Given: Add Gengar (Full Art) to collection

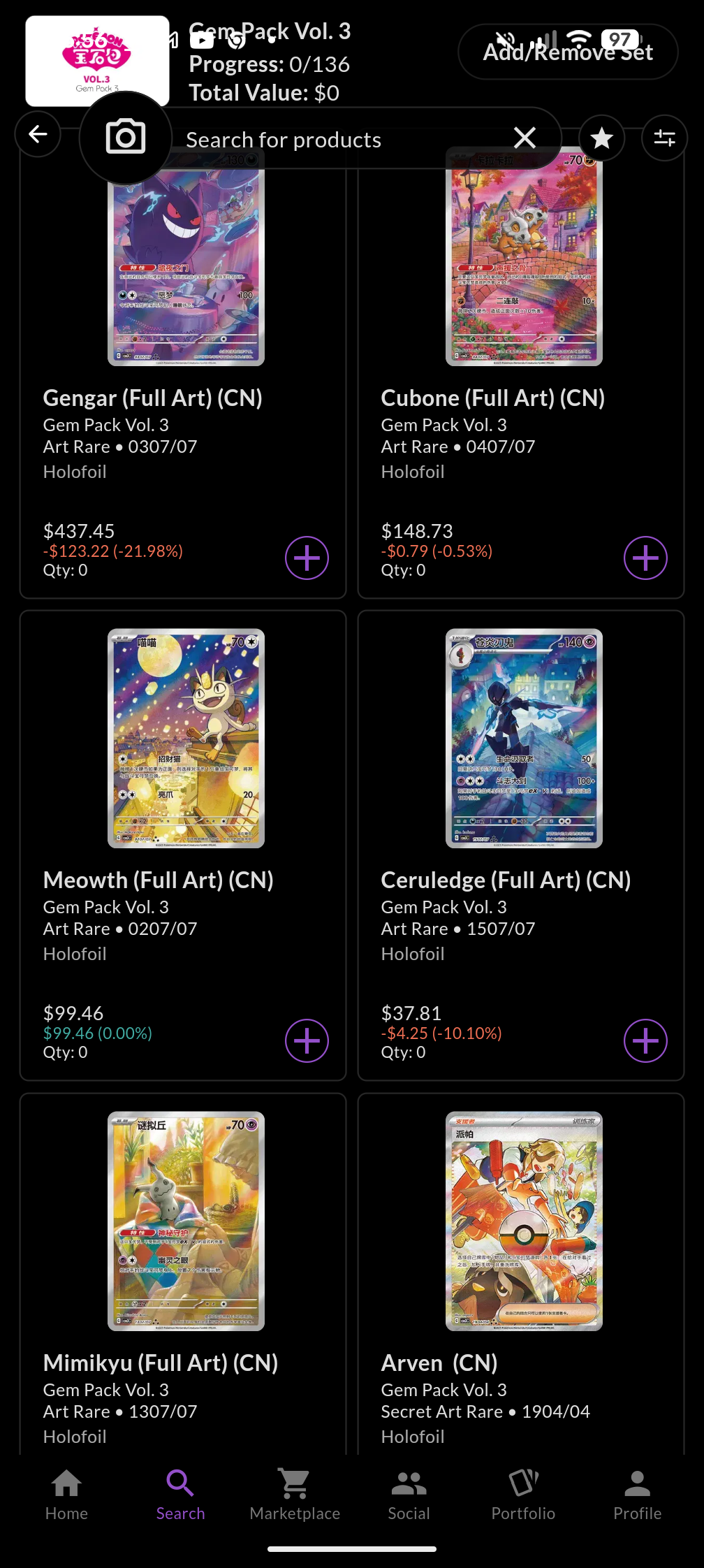Looking at the screenshot, I should click(x=307, y=558).
